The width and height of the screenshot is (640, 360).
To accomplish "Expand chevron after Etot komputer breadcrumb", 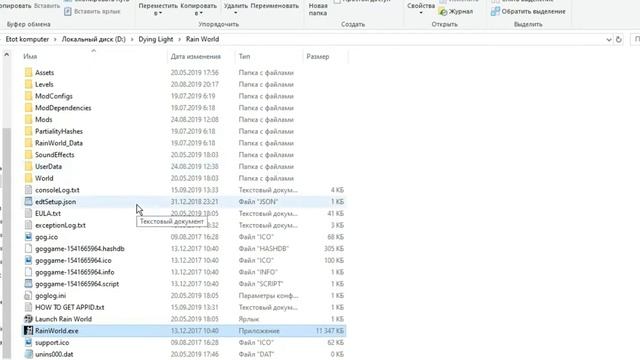I will coord(55,40).
